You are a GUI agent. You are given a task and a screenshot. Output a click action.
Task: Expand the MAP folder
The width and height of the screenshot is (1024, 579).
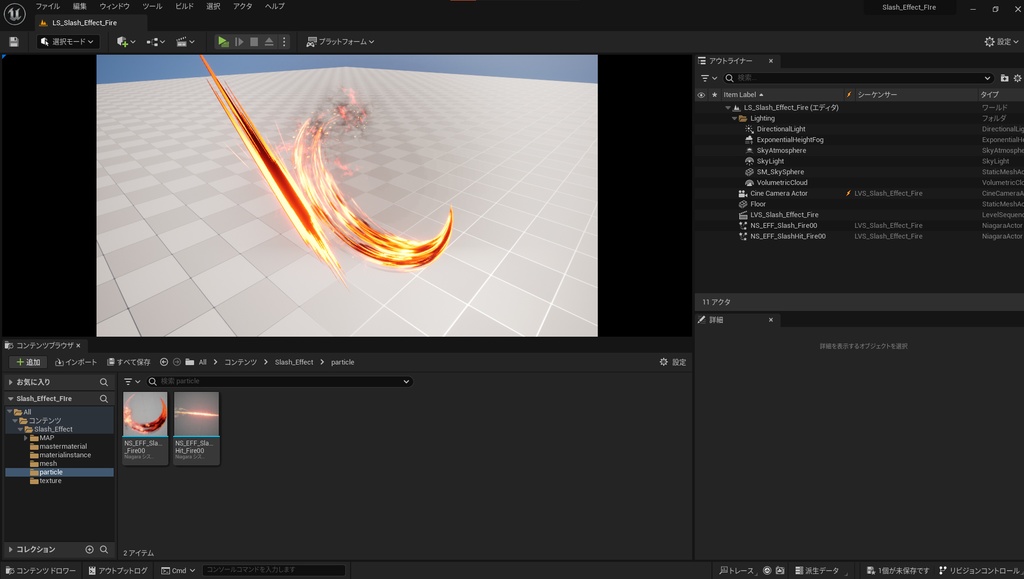point(26,438)
